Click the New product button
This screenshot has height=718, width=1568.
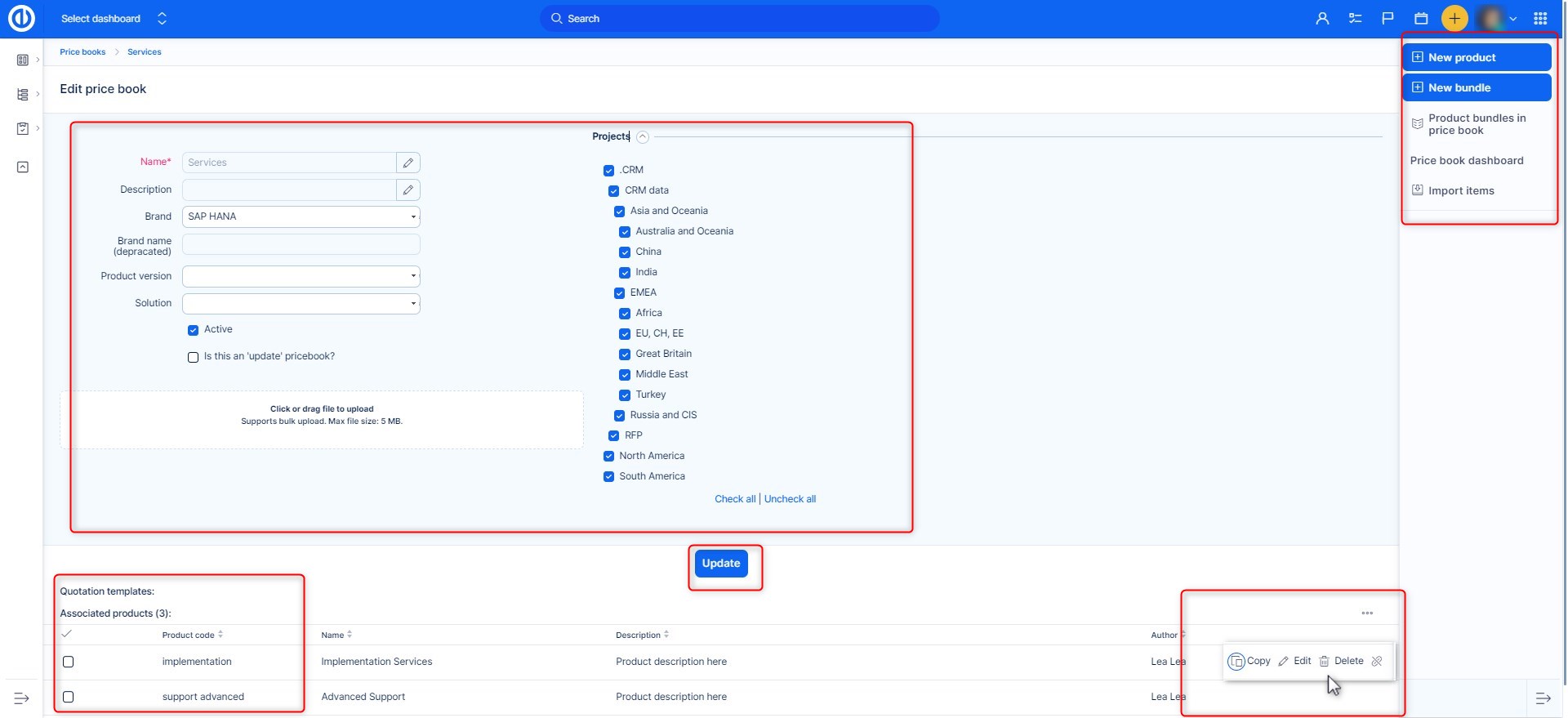pyautogui.click(x=1477, y=57)
